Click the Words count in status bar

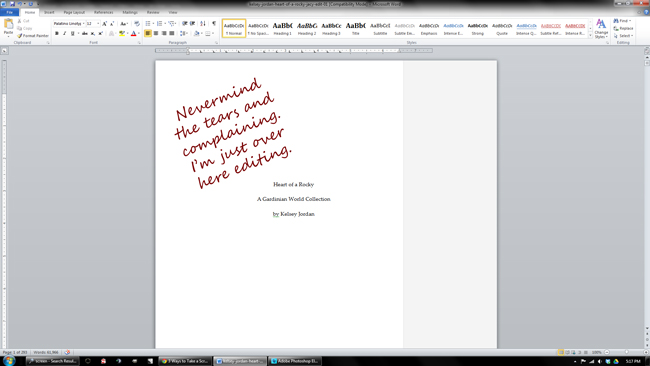tap(46, 352)
